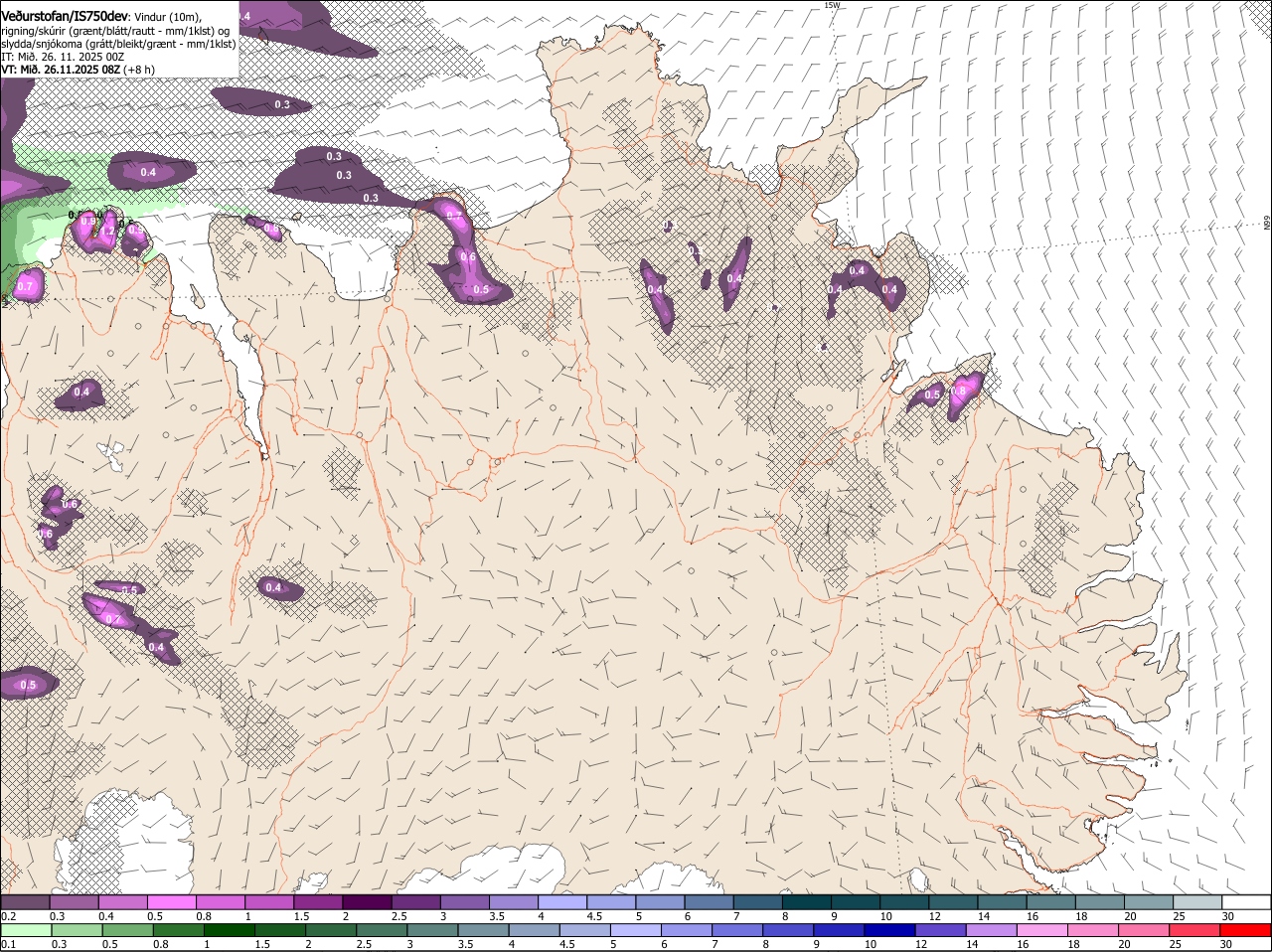Pick the purple snow swatch between 0.3 and 0.4
The image size is (1272, 952).
74,901
